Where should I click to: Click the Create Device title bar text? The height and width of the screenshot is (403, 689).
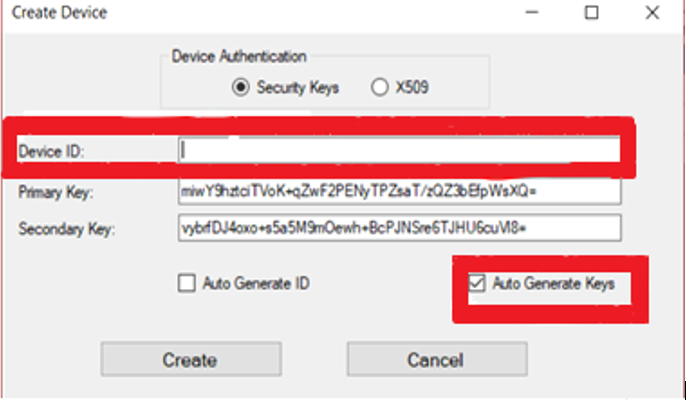[59, 13]
